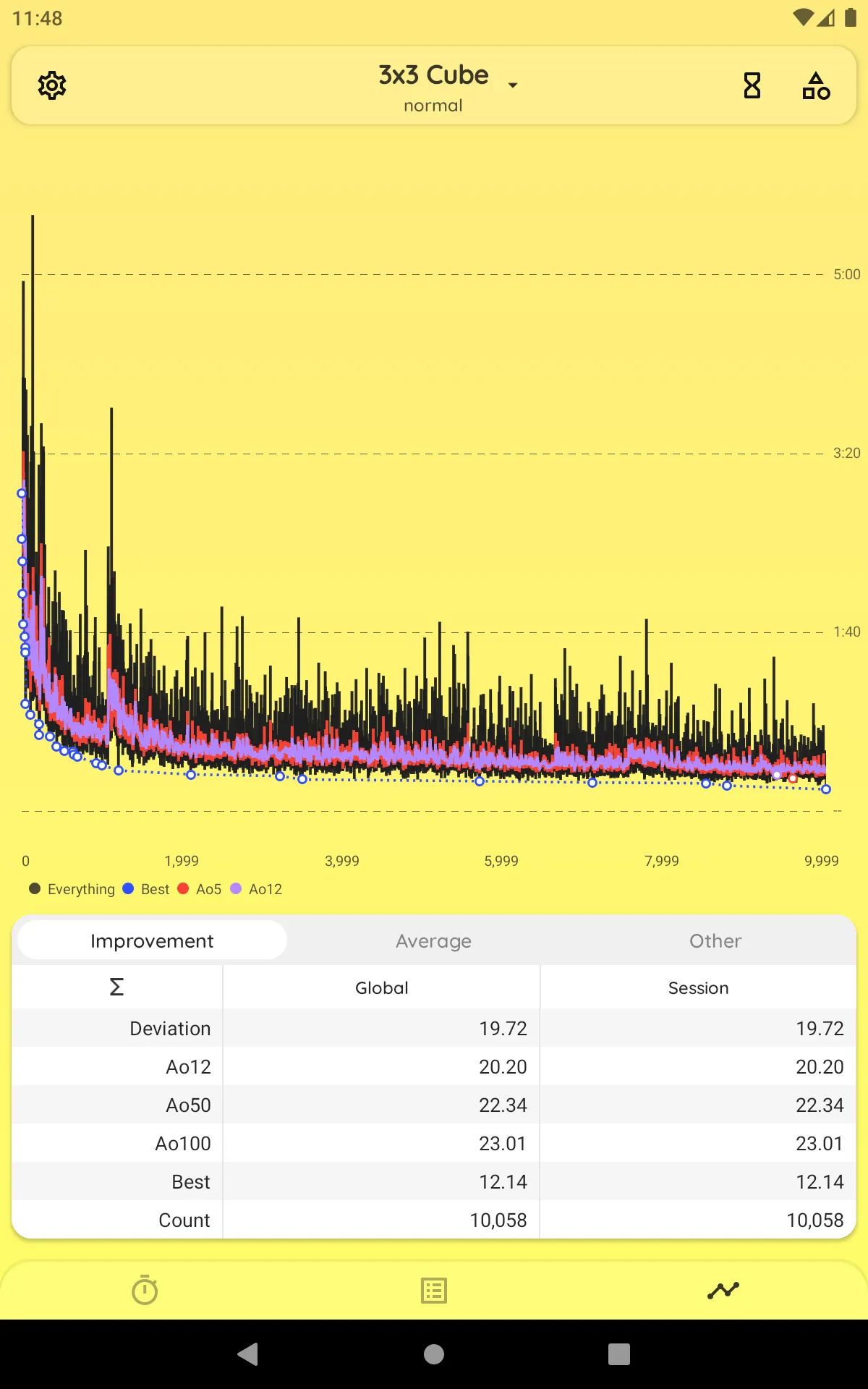Tap the hourglass history icon
868x1389 pixels.
click(752, 85)
